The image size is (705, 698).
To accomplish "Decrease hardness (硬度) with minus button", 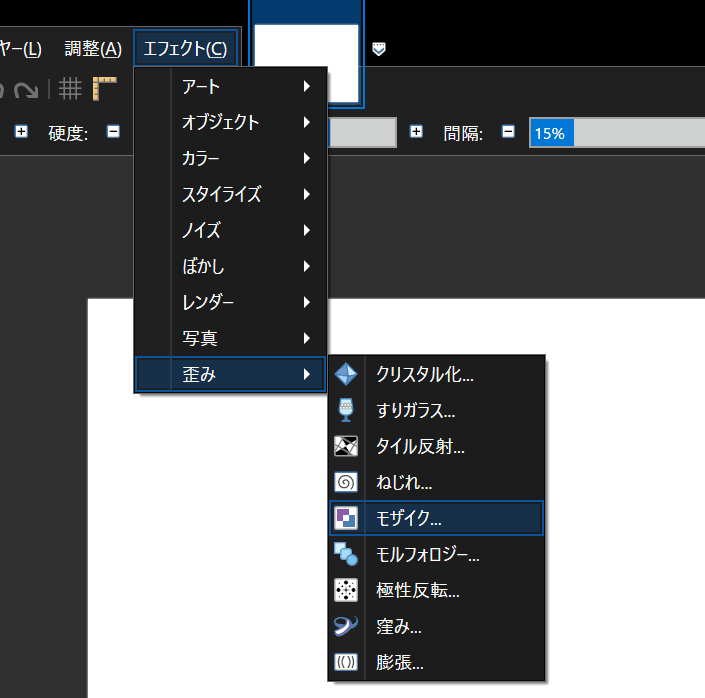I will (113, 131).
